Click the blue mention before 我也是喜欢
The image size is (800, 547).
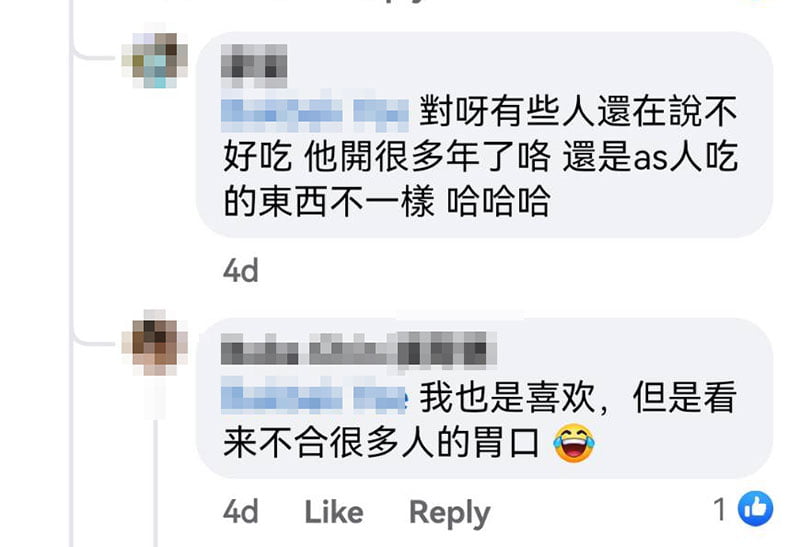(x=314, y=395)
